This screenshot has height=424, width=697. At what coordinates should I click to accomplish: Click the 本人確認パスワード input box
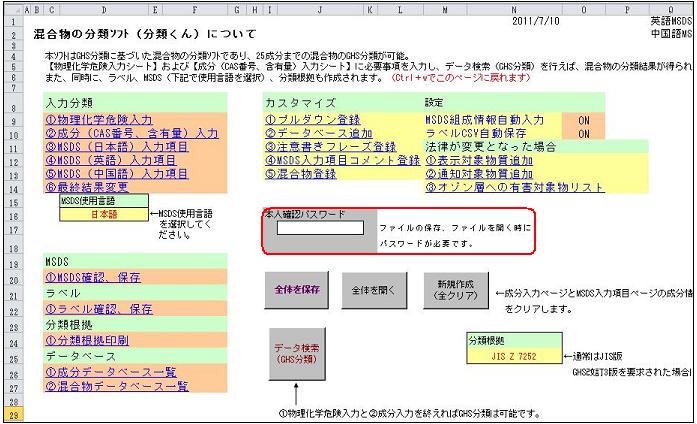click(320, 228)
